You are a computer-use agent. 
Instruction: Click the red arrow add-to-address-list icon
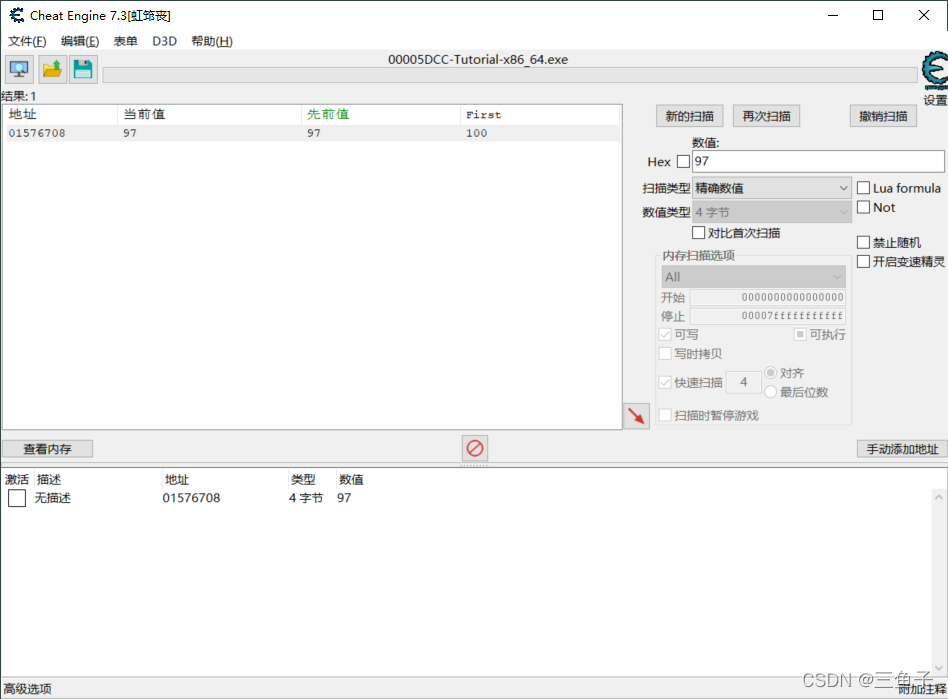tap(636, 416)
